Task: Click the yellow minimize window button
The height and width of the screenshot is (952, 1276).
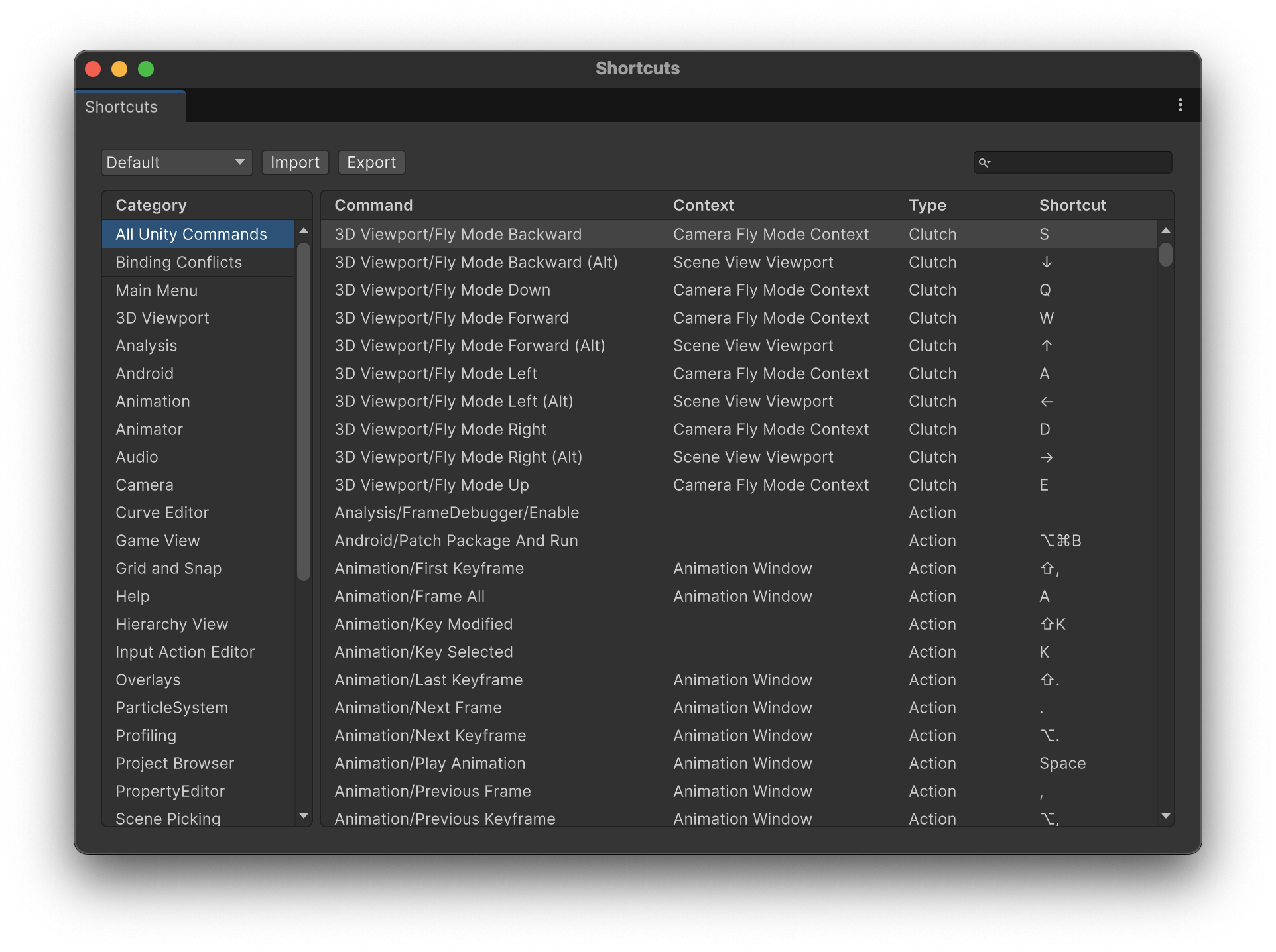Action: coord(119,69)
